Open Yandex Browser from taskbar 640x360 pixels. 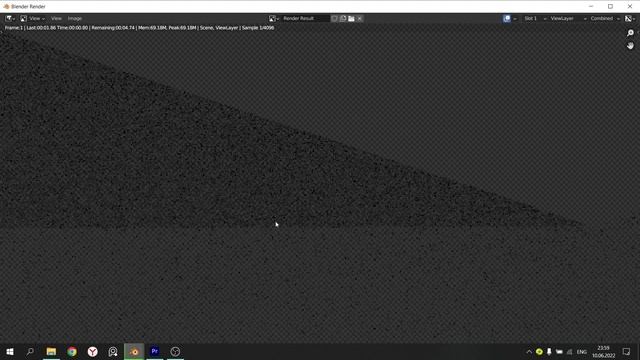[x=93, y=351]
